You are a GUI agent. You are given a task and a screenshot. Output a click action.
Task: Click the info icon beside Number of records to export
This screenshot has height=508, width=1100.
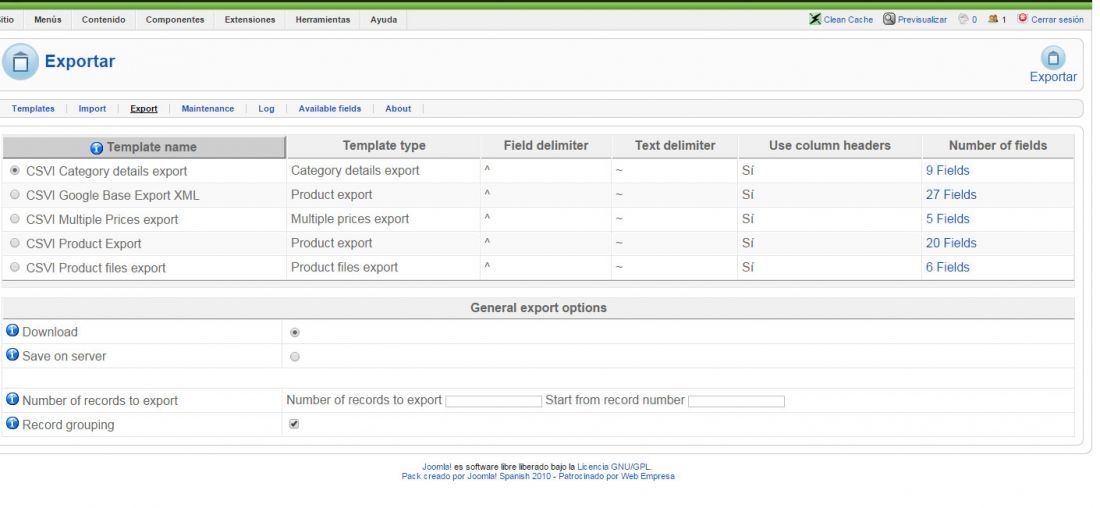tap(12, 399)
